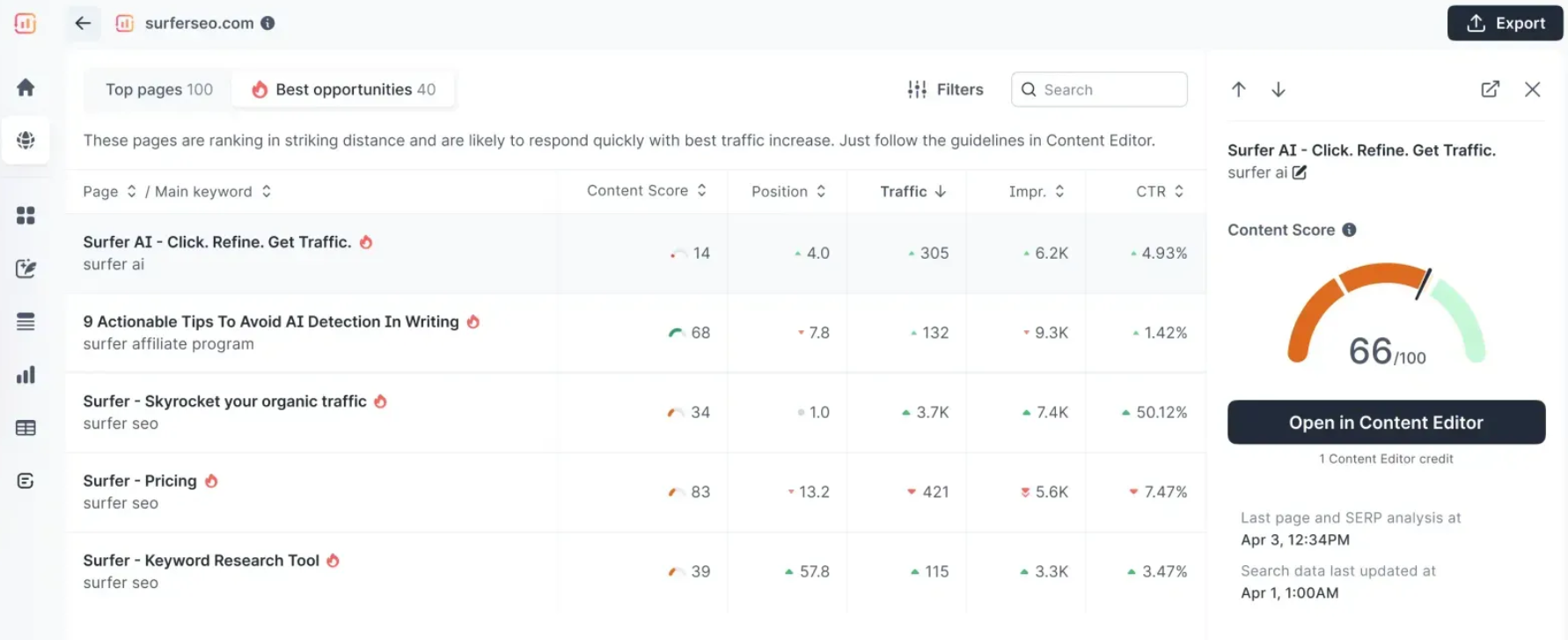
Task: Click the content score 83 cell
Action: [x=689, y=492]
